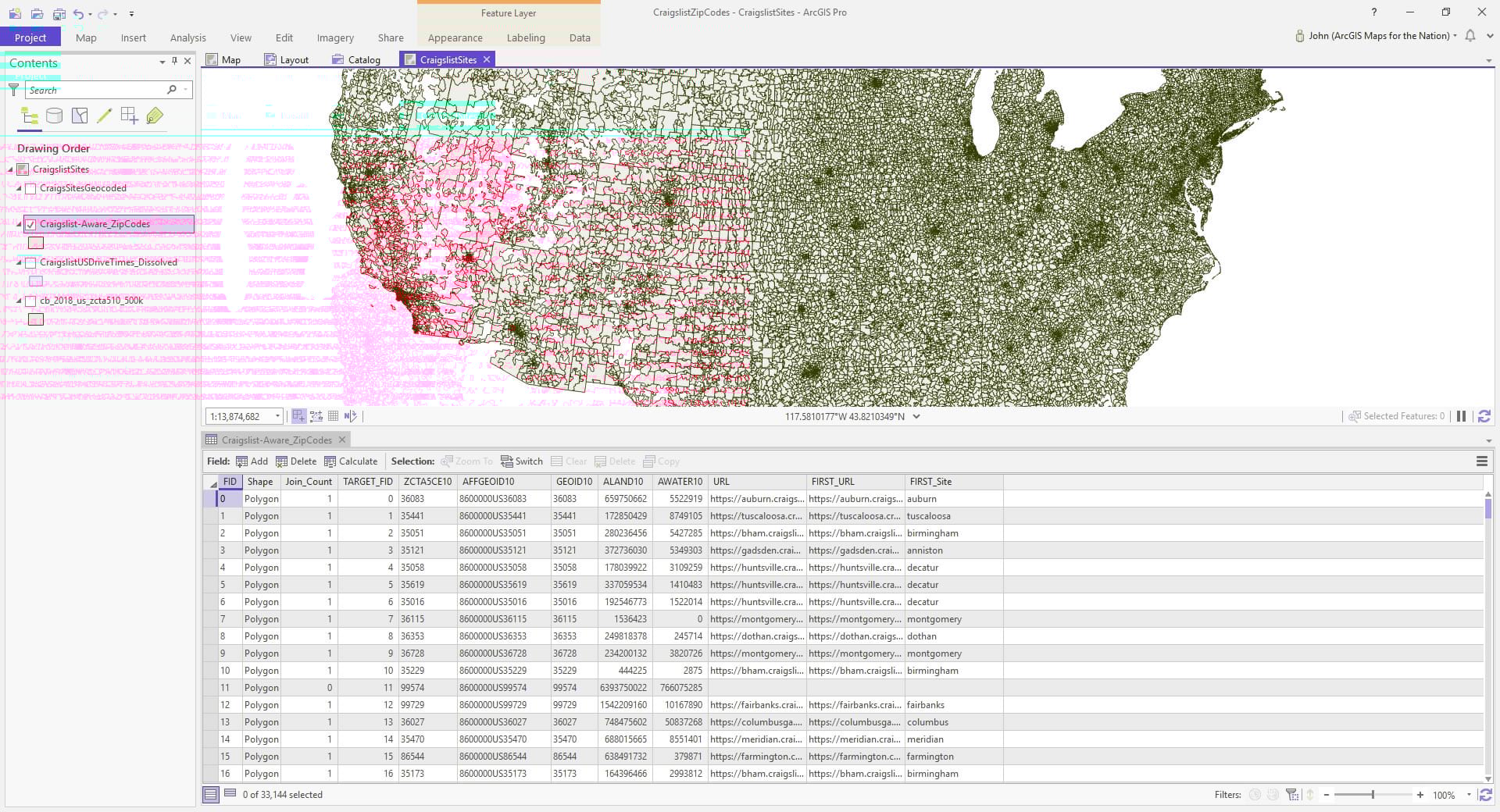Refresh the map view
The width and height of the screenshot is (1500, 812).
[1484, 416]
